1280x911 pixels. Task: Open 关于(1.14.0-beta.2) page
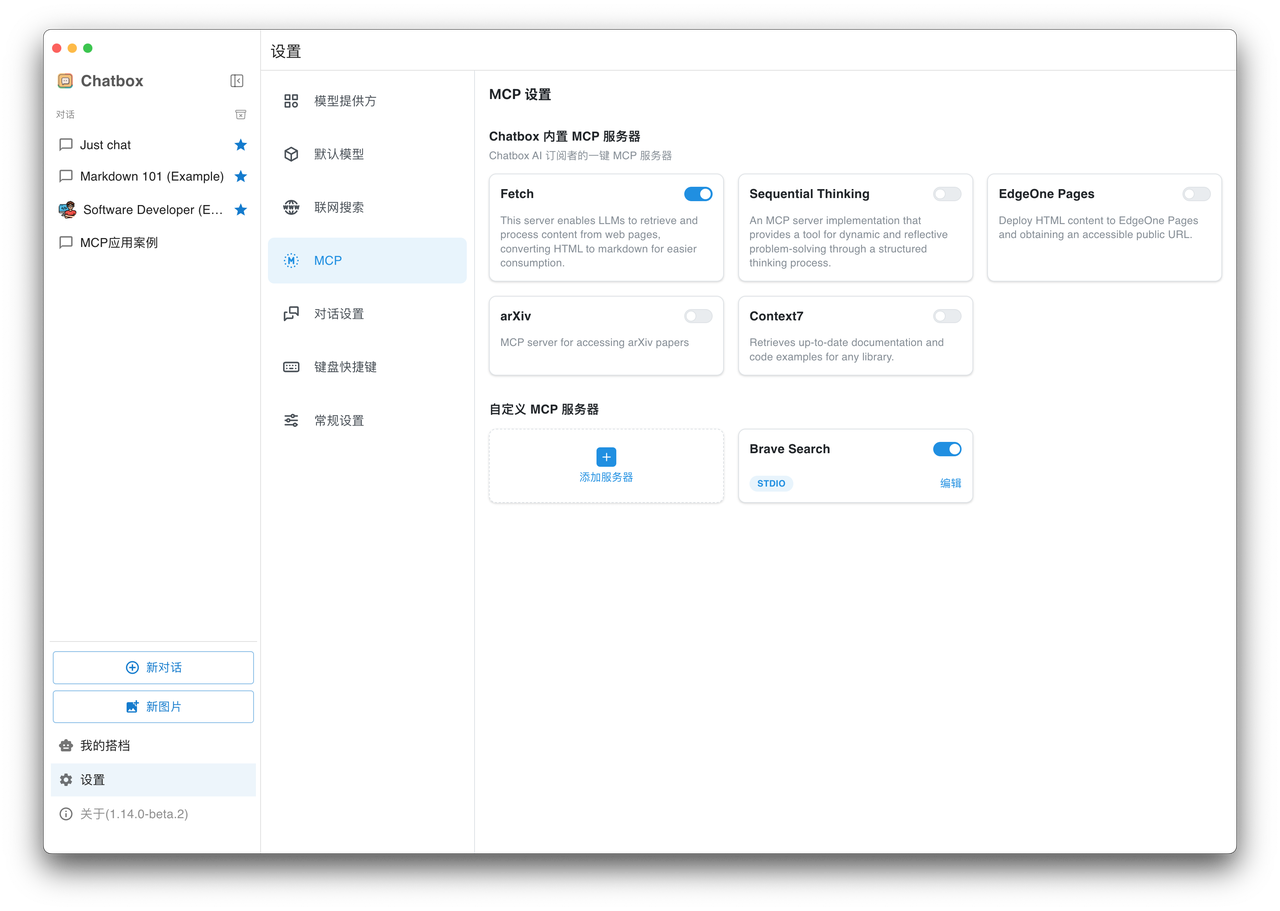click(x=153, y=814)
